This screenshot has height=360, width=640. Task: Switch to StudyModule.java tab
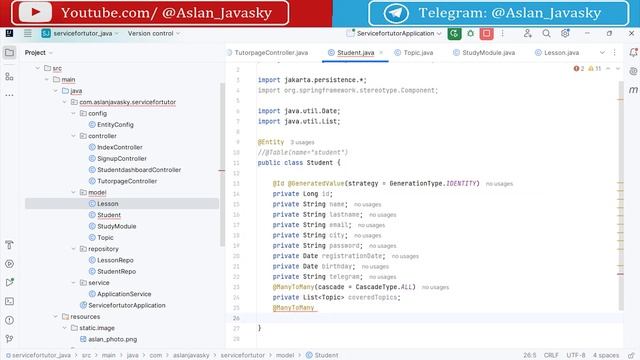[x=484, y=53]
